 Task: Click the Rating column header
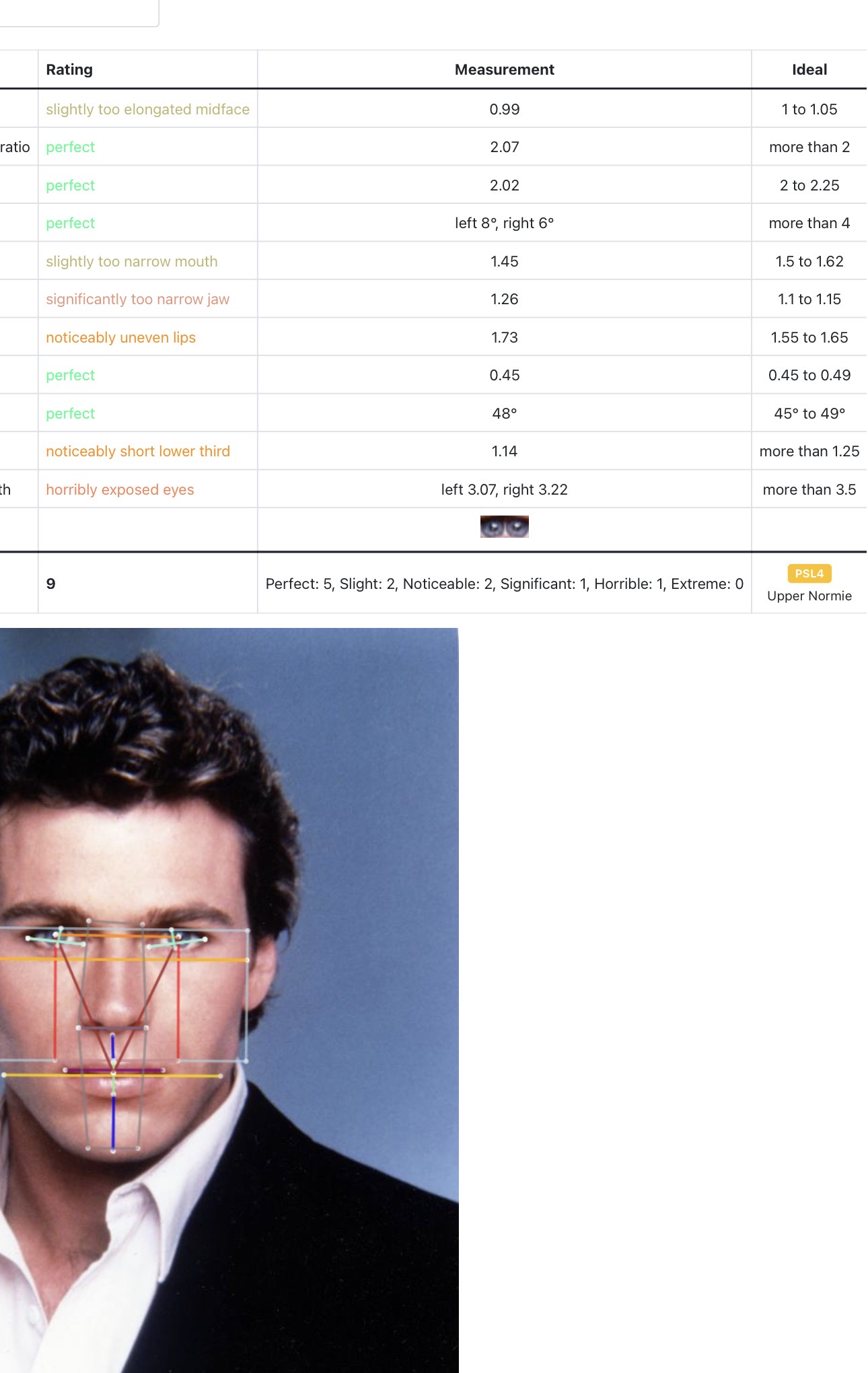[69, 69]
